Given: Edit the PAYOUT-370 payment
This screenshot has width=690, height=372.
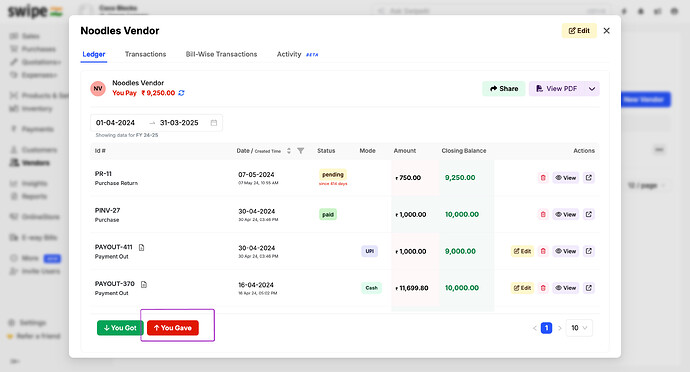Looking at the screenshot, I should pos(522,288).
